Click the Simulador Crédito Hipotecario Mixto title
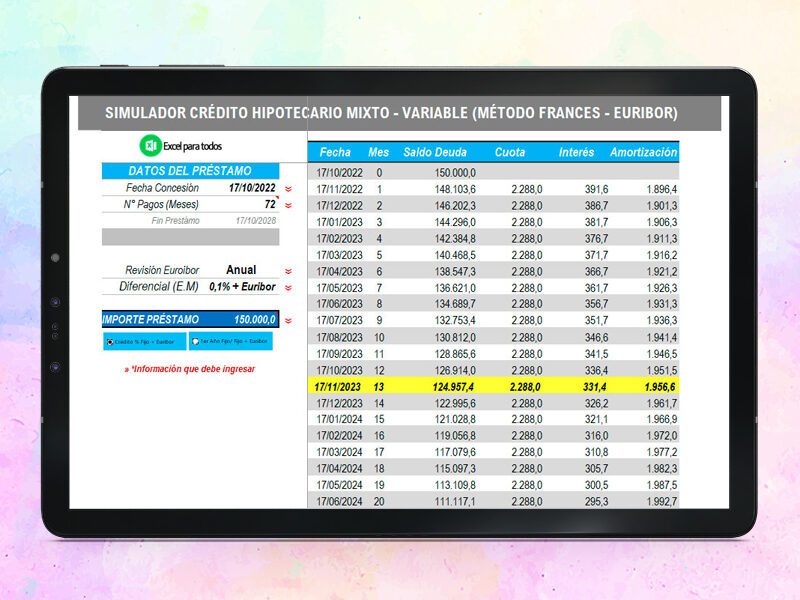 coord(391,113)
